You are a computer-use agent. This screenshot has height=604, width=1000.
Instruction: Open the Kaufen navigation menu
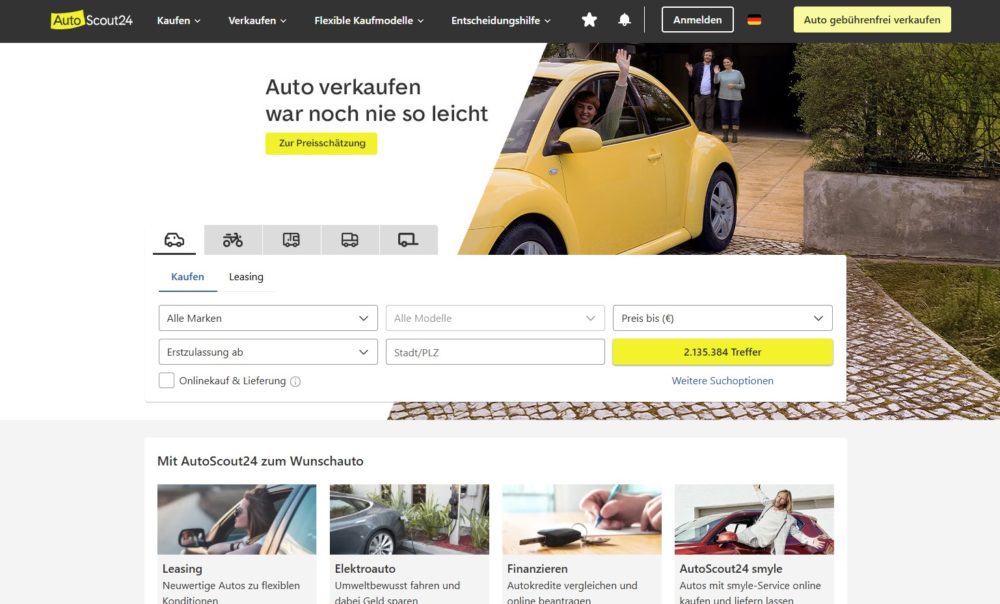[179, 20]
